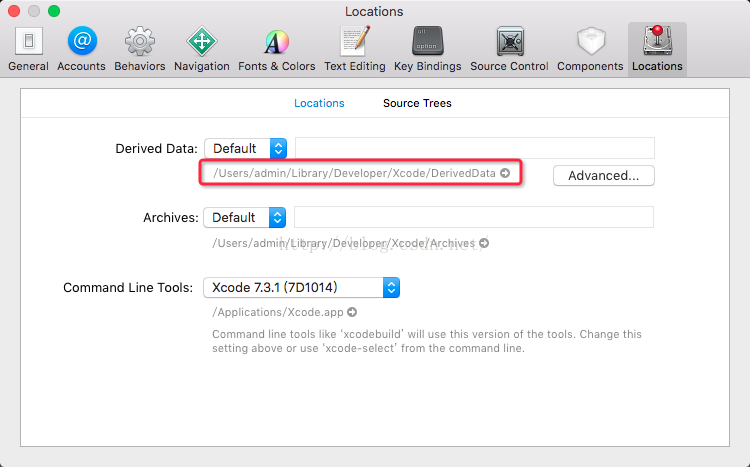The height and width of the screenshot is (467, 750).
Task: Click the Archives path field
Action: pos(474,217)
